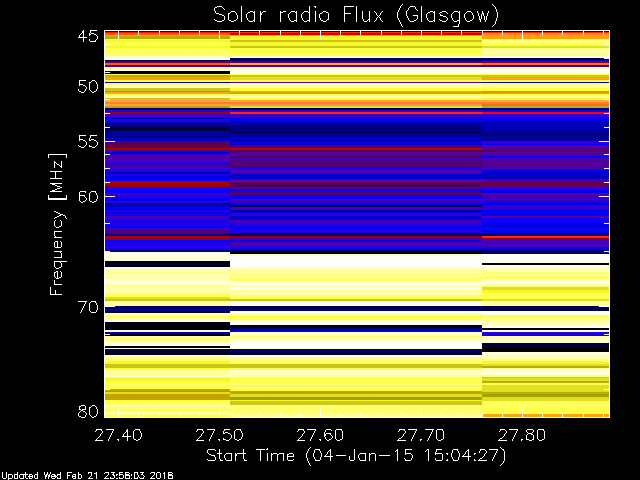Screen dimensions: 640x480
Task: Click the y-axis tick label "70"
Action: [x=88, y=307]
